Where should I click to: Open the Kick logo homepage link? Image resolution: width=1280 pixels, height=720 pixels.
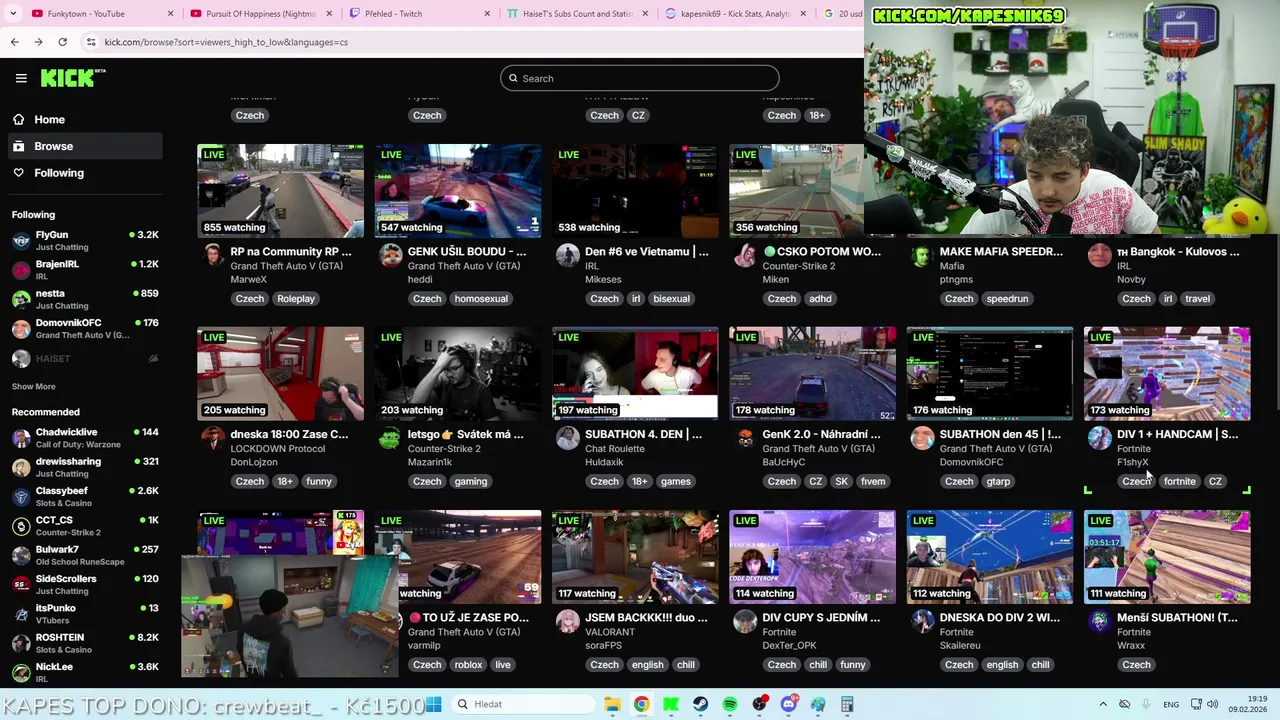[x=73, y=78]
